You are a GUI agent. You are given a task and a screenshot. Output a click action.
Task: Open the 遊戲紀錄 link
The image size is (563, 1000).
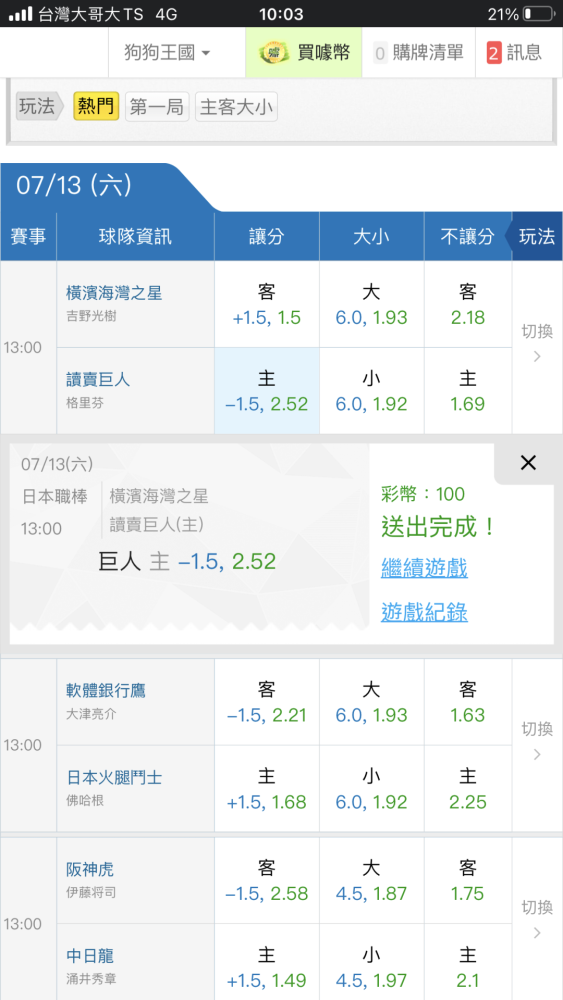pyautogui.click(x=424, y=612)
